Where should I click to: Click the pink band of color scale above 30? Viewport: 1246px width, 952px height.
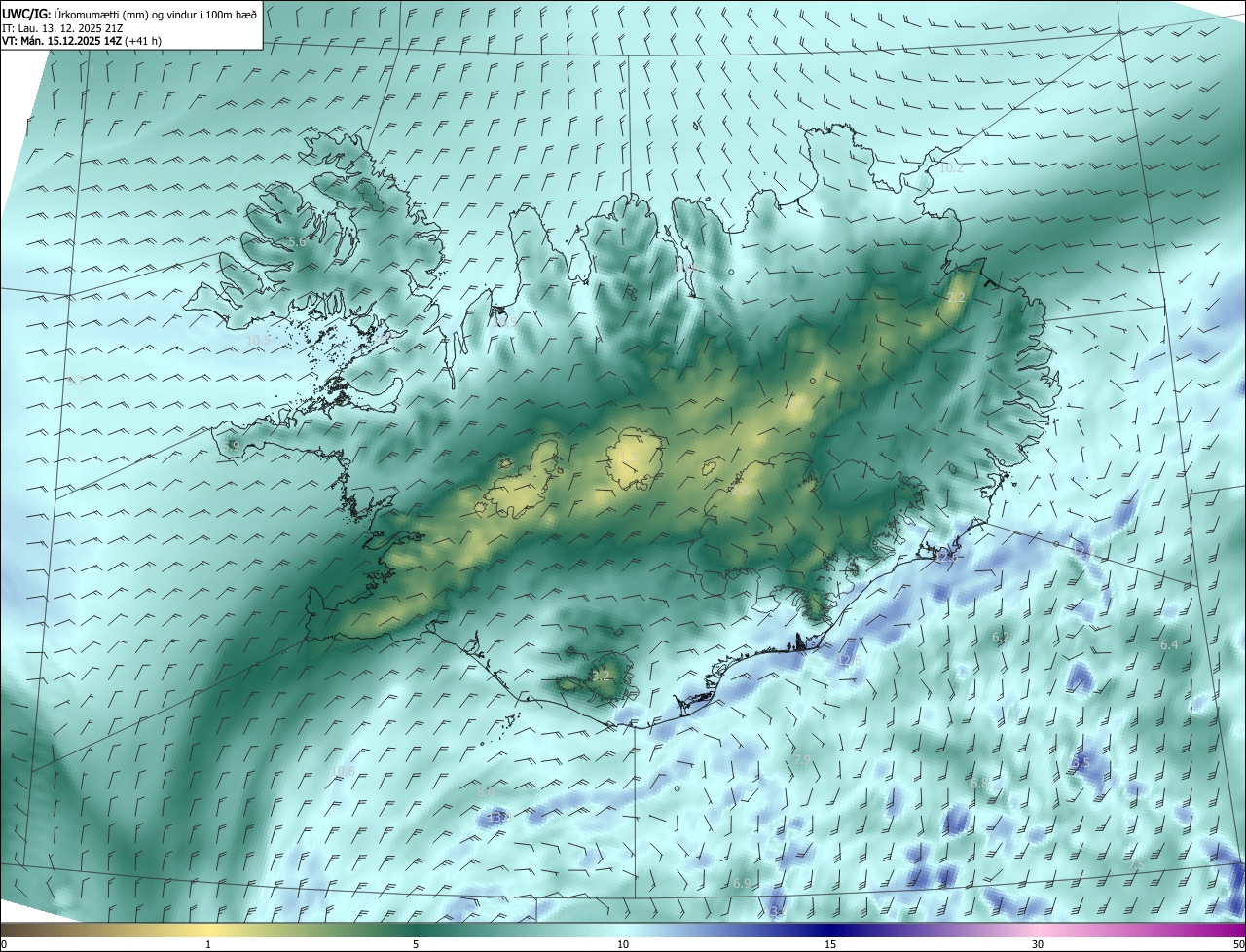[1038, 931]
